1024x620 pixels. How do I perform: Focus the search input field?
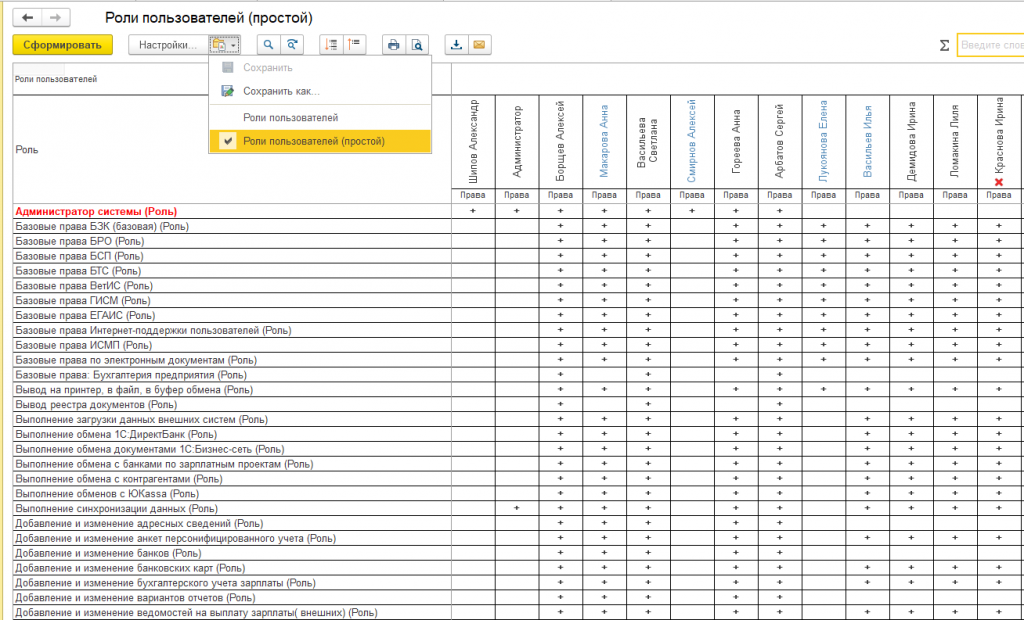pos(990,45)
